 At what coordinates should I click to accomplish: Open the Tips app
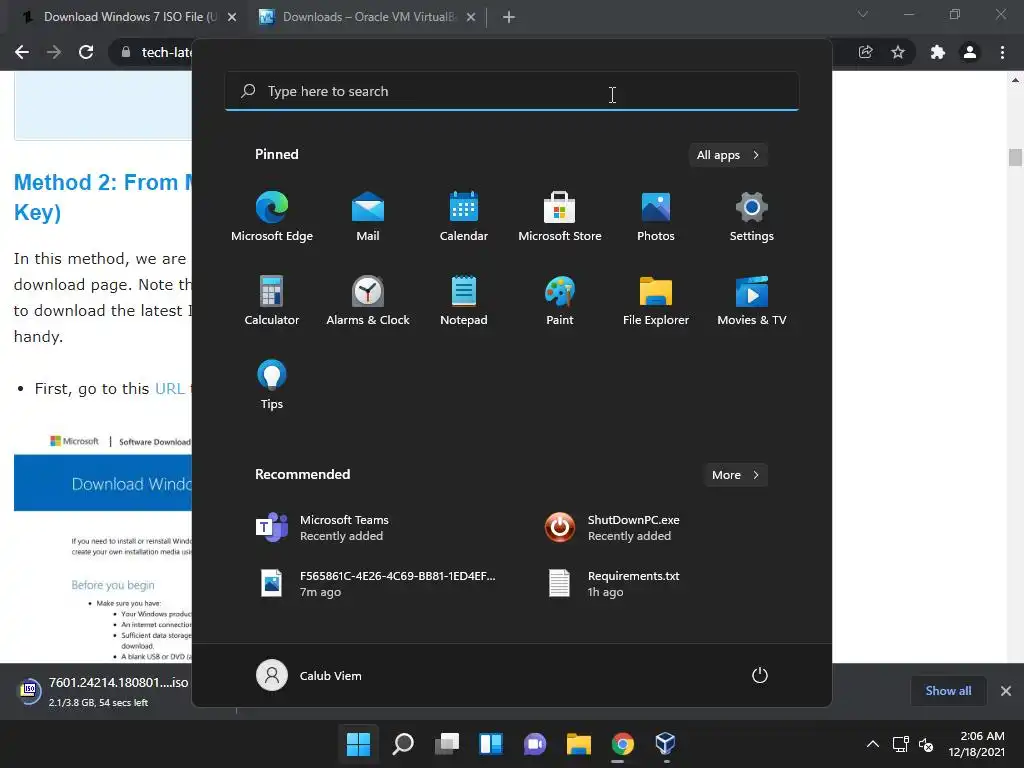tap(272, 385)
